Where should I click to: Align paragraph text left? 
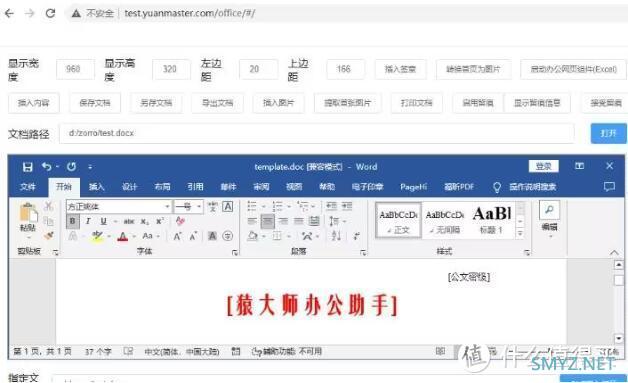[x=252, y=221]
